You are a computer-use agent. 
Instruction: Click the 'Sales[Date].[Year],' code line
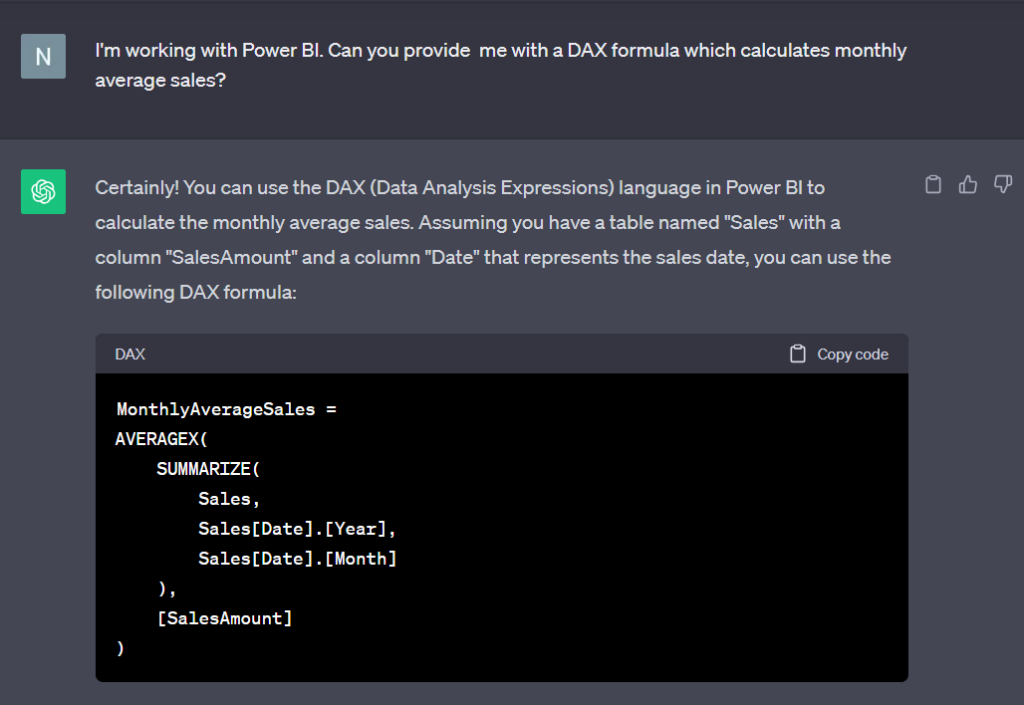[x=297, y=529]
